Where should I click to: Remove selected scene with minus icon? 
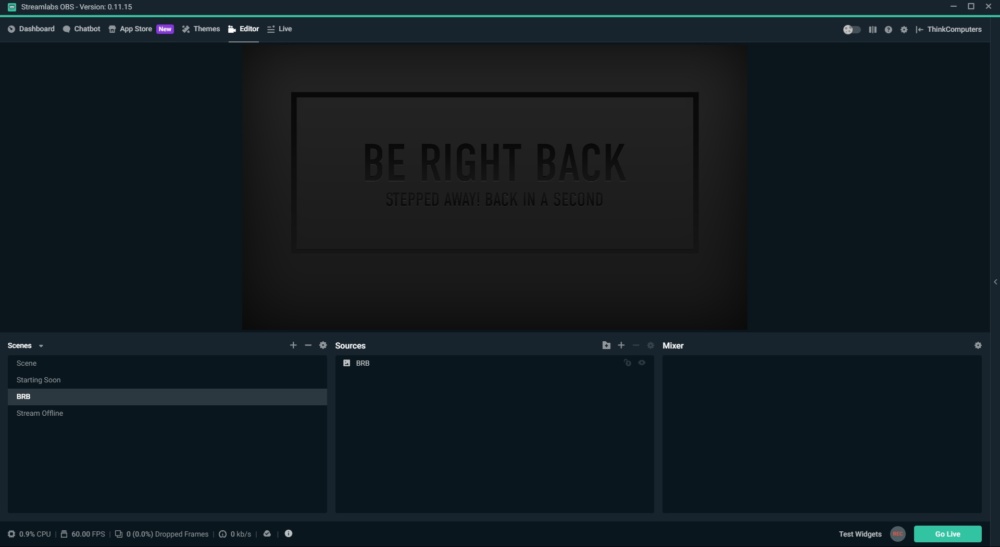pyautogui.click(x=308, y=345)
